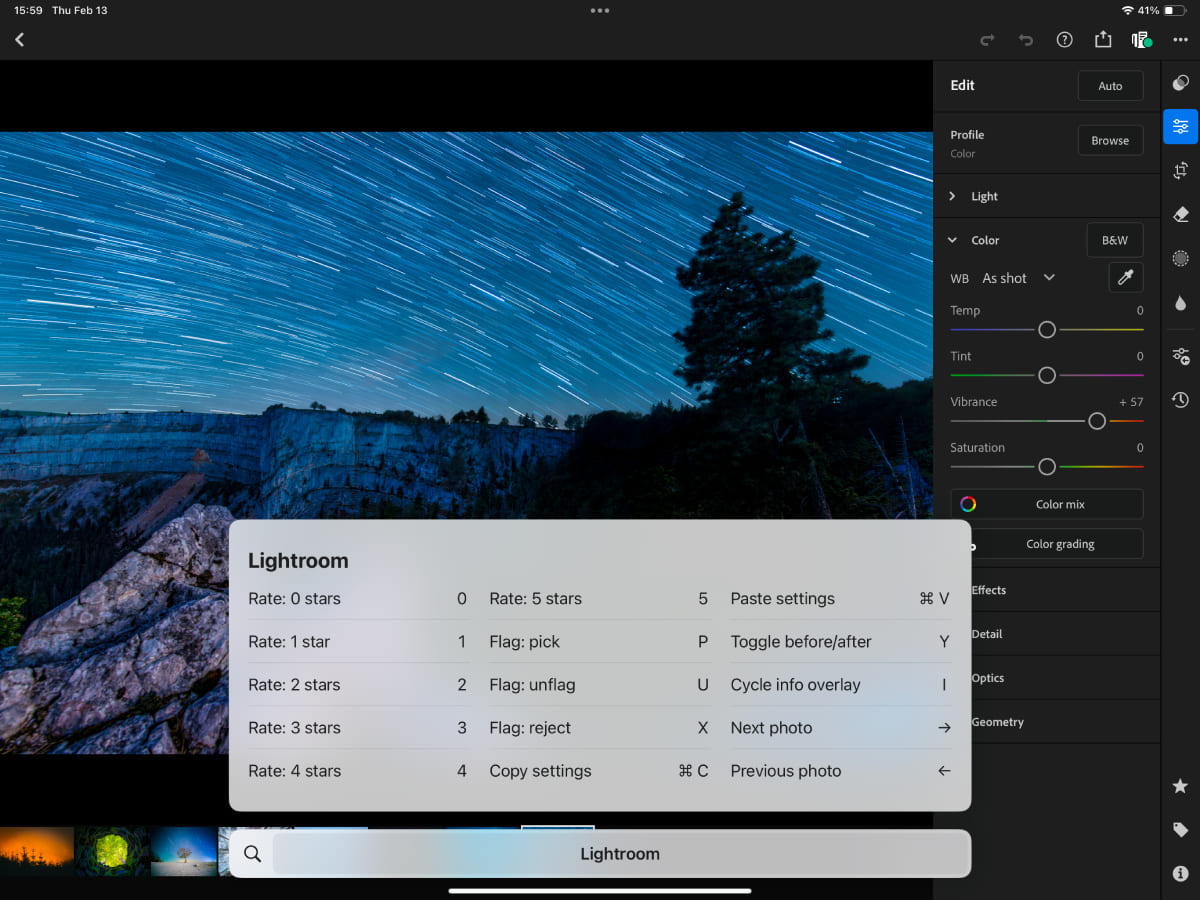Select the orange sunset filmstrip thumbnail
This screenshot has height=900, width=1200.
click(37, 851)
